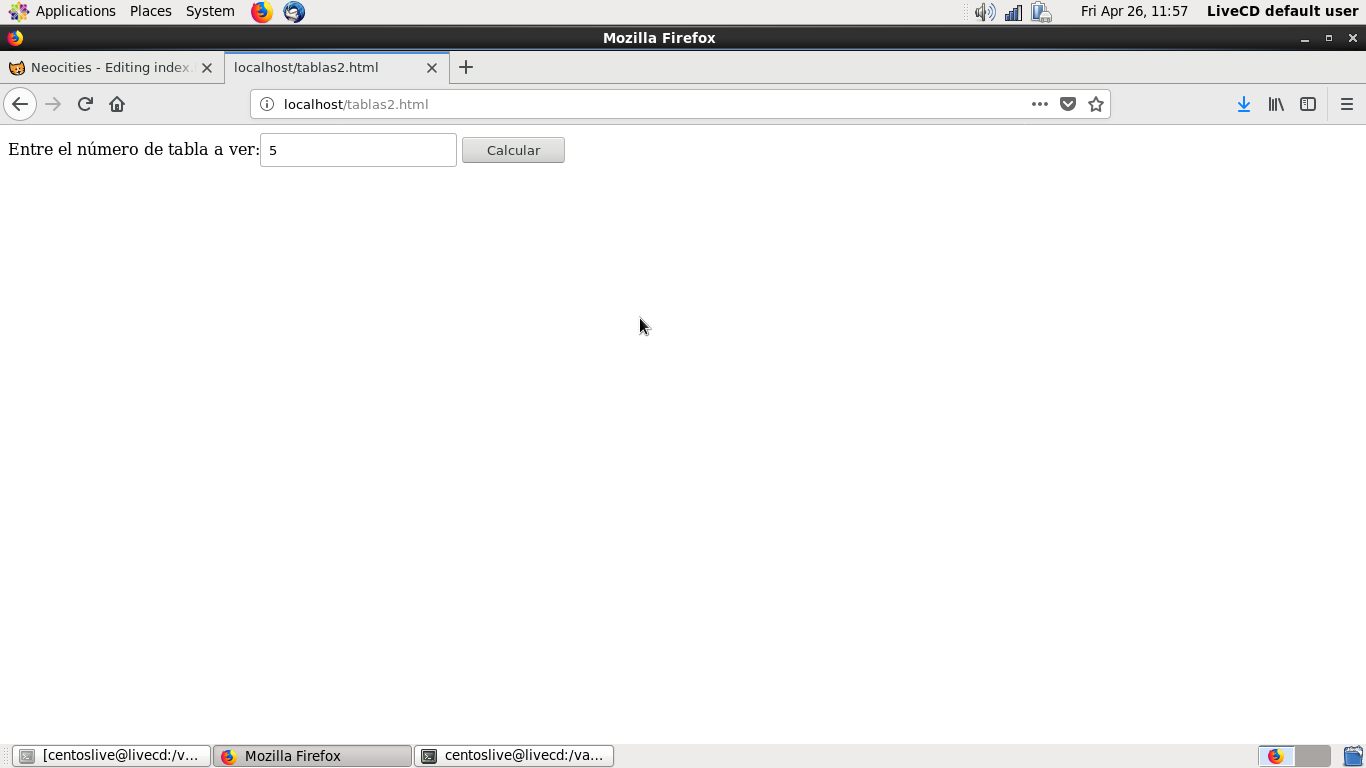Image resolution: width=1366 pixels, height=768 pixels.
Task: Open the Places menu
Action: 150,11
